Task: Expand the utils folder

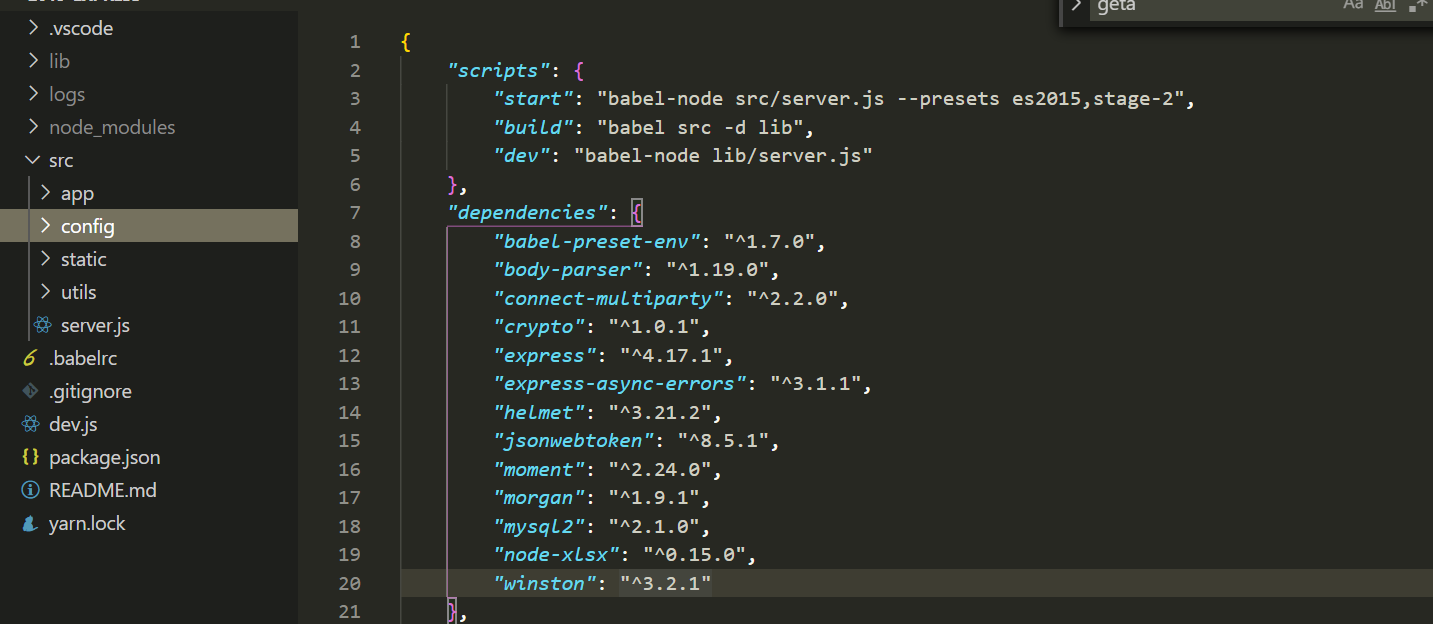Action: pos(46,292)
